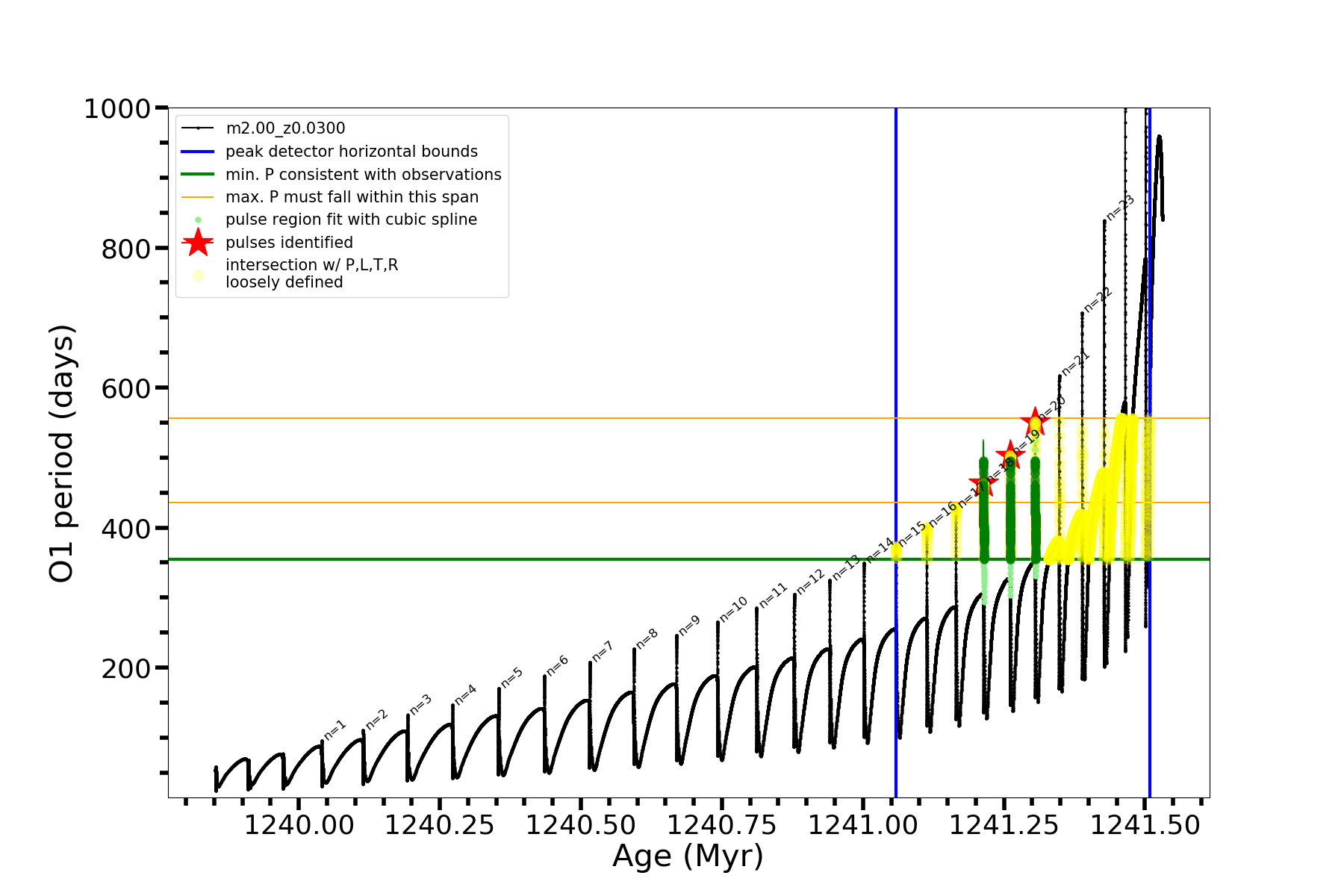Click the lowest red star on the plot
1344x896 pixels.
click(983, 482)
